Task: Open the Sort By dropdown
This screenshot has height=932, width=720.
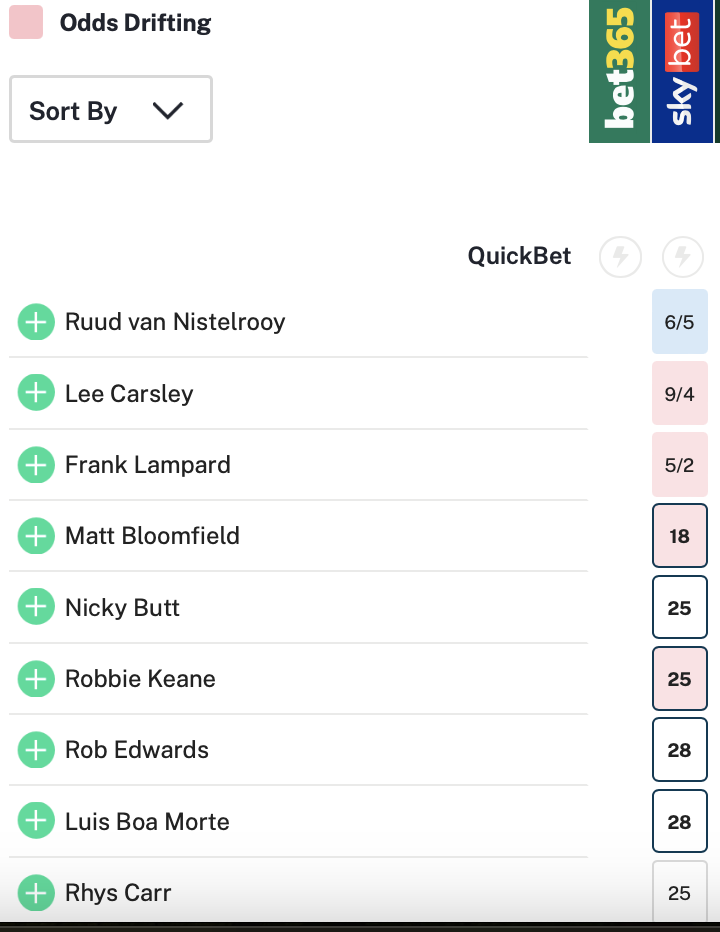Action: (x=110, y=110)
